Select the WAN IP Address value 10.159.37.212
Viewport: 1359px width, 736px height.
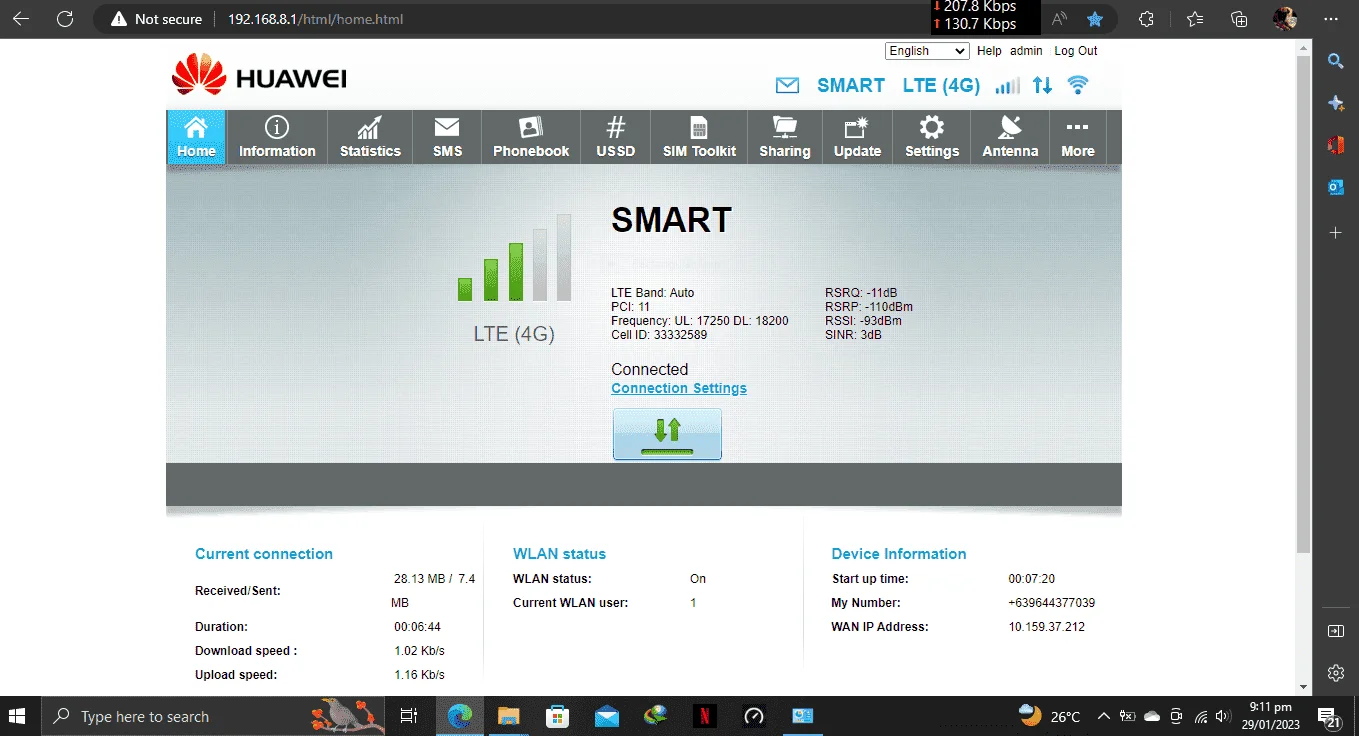pos(1047,627)
